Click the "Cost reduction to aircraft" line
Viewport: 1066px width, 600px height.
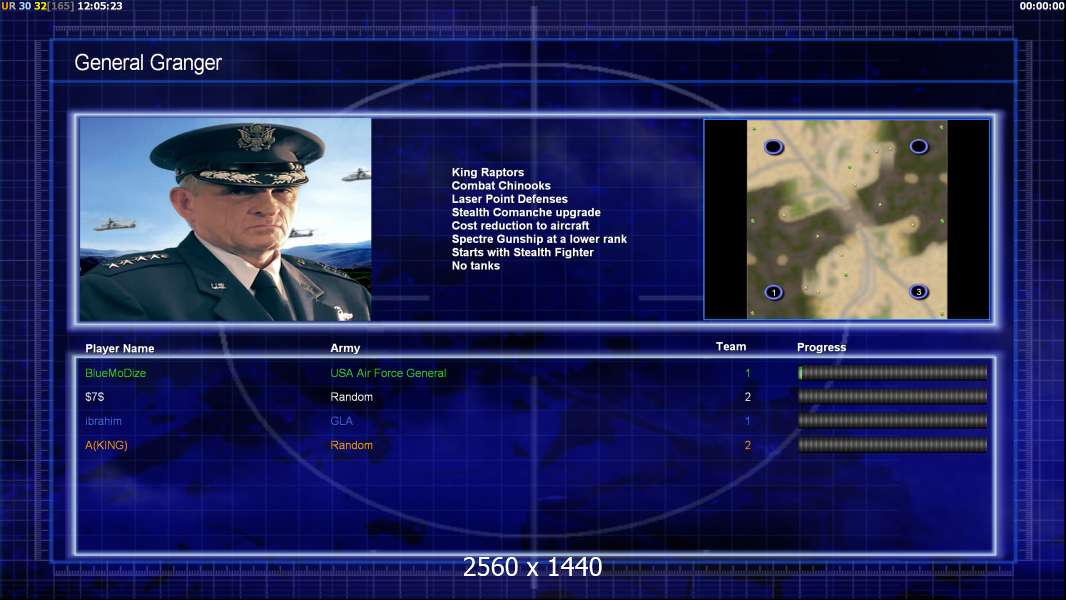tap(520, 226)
